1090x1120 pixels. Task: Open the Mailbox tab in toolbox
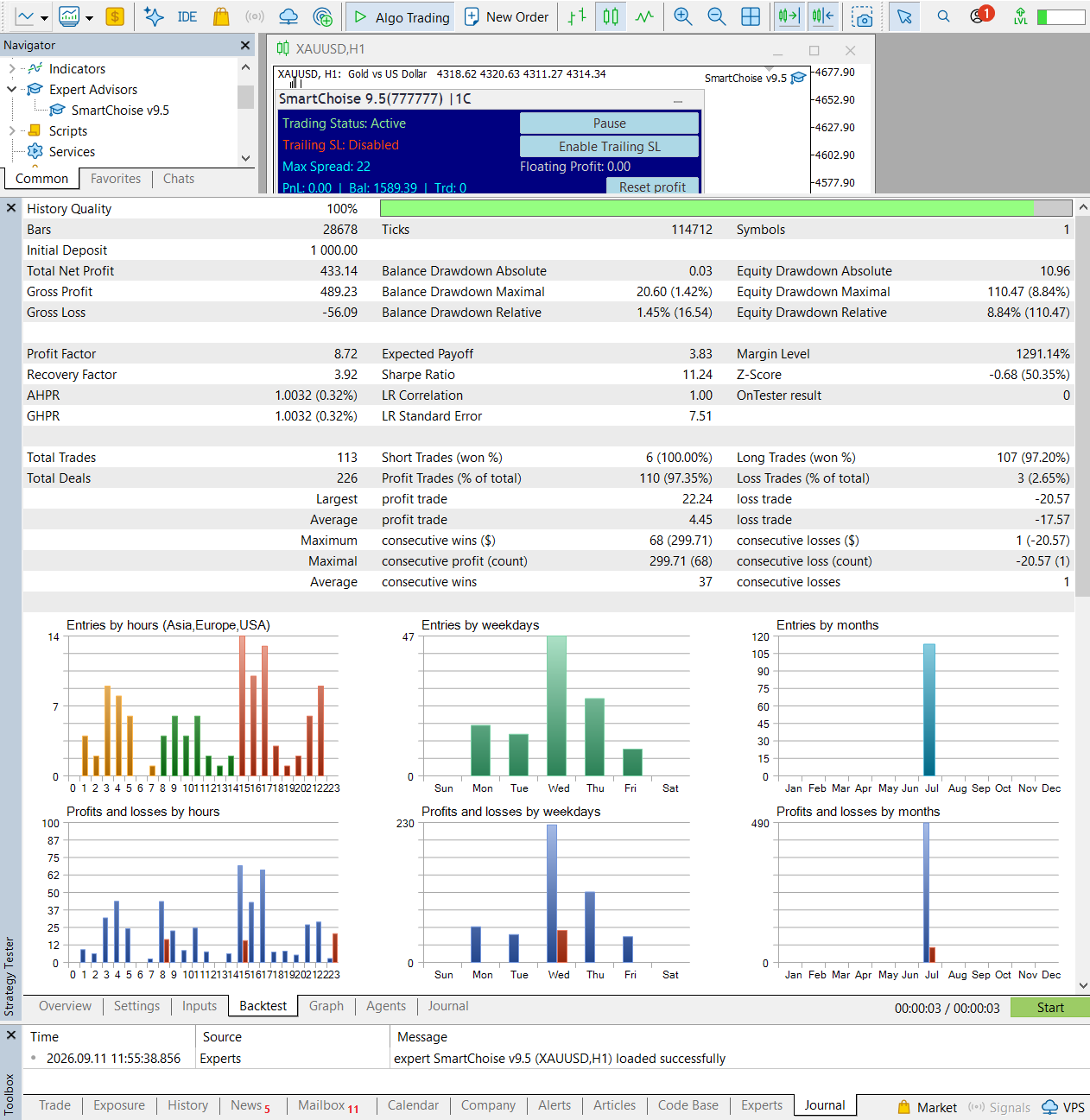[328, 1105]
